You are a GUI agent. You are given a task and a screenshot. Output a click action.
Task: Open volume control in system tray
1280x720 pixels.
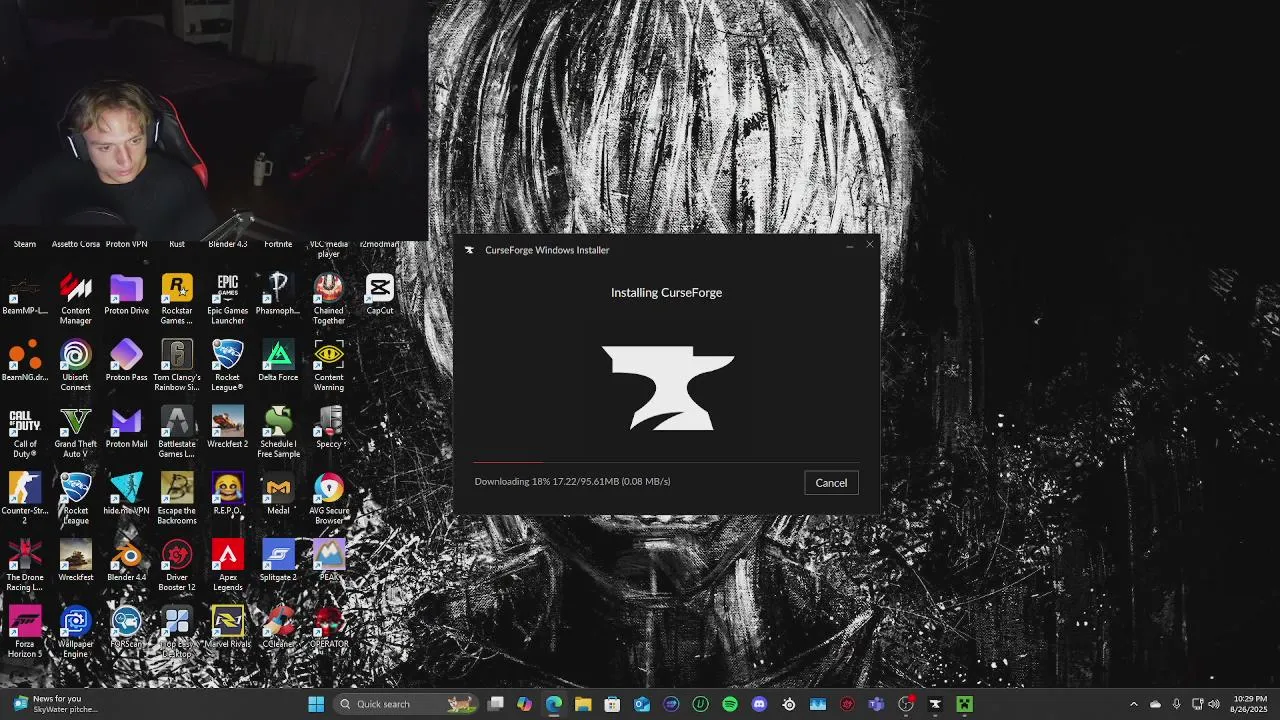point(1213,704)
